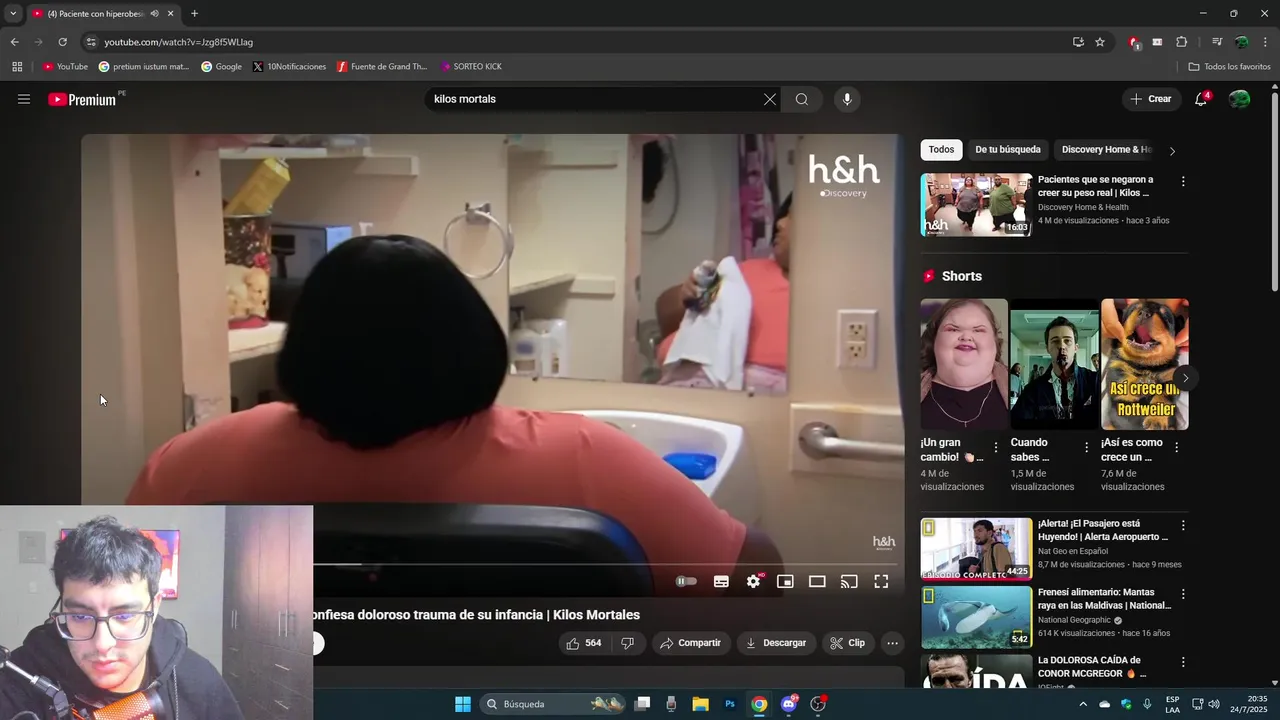Go back in Chrome

(14, 42)
